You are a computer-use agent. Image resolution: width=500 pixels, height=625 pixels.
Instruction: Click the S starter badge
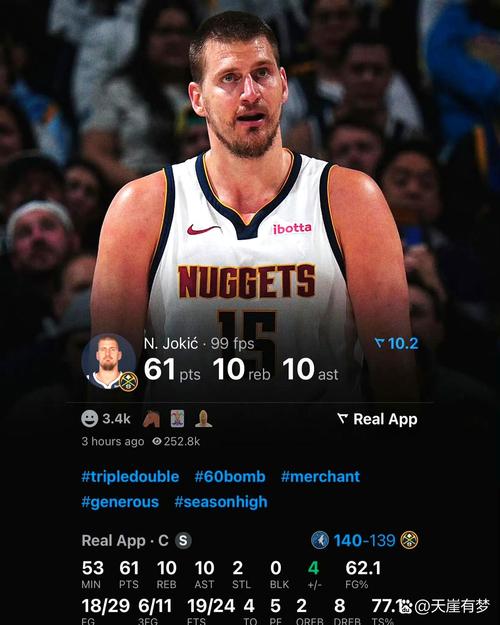click(183, 541)
